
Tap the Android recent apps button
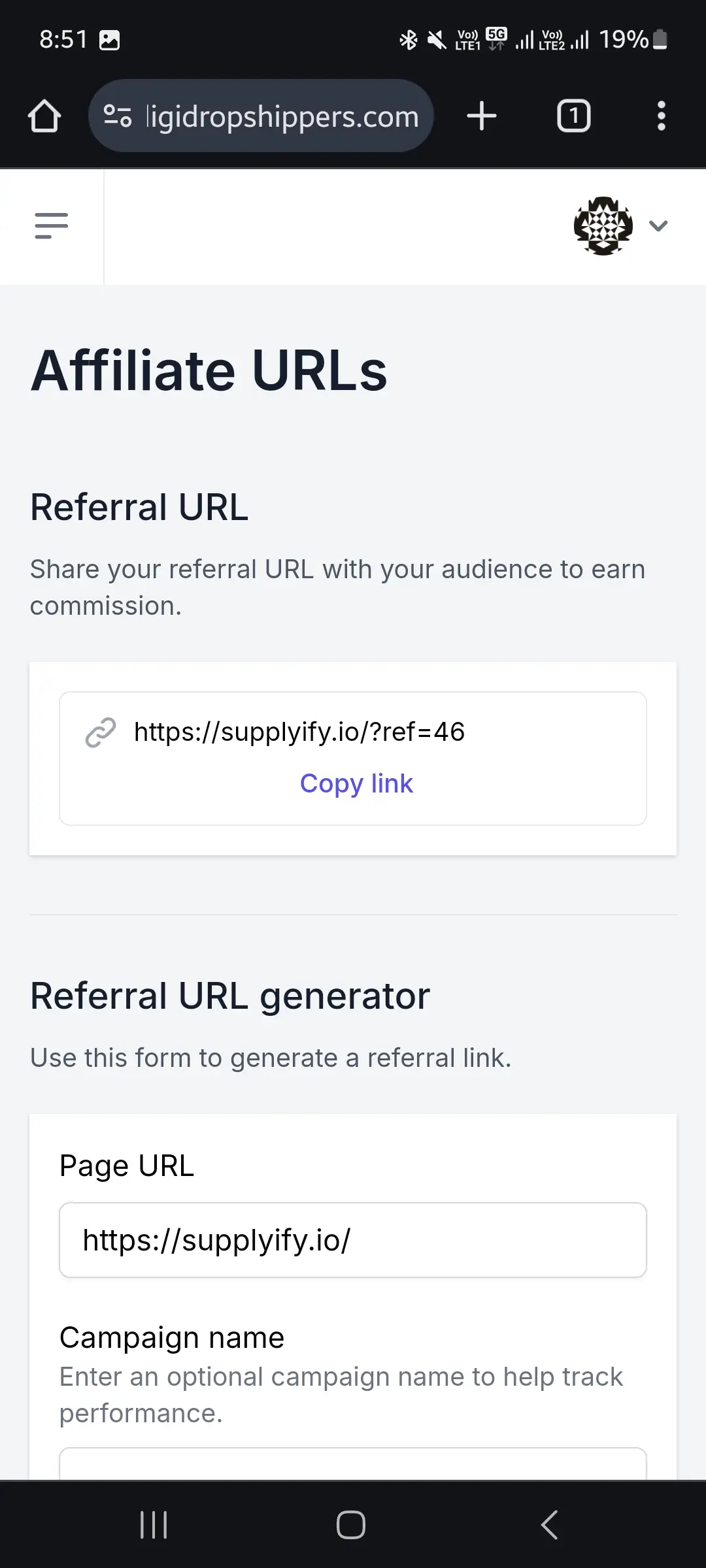(154, 1525)
